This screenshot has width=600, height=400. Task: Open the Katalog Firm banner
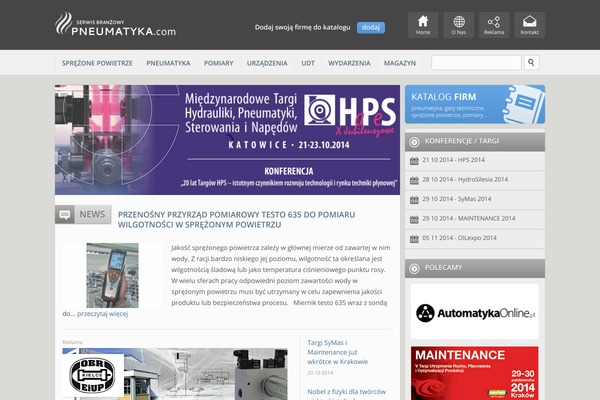coord(475,104)
